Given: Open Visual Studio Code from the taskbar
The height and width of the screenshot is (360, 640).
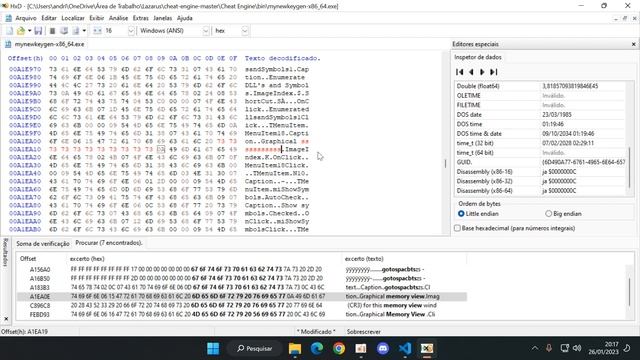Looking at the screenshot, I should [x=405, y=349].
